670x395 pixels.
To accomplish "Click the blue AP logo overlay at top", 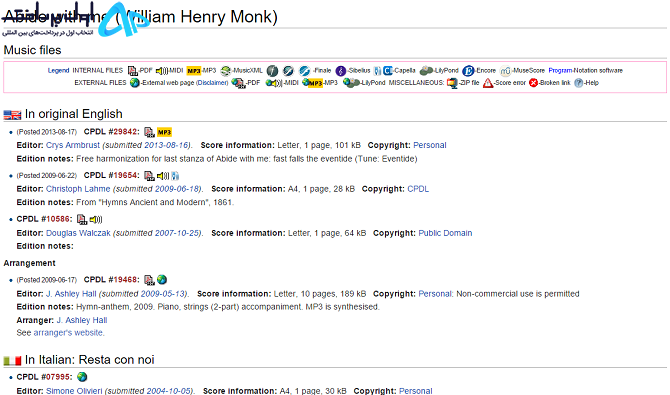I will pos(123,20).
